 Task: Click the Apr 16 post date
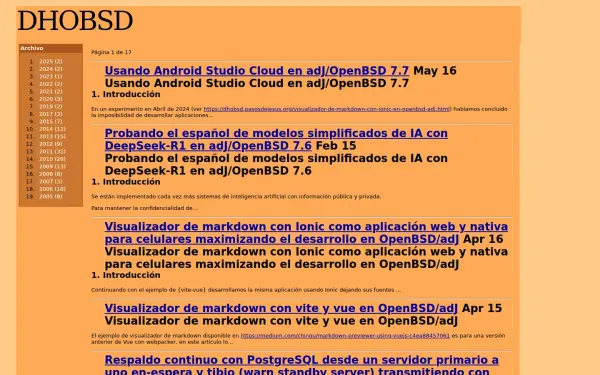(483, 239)
